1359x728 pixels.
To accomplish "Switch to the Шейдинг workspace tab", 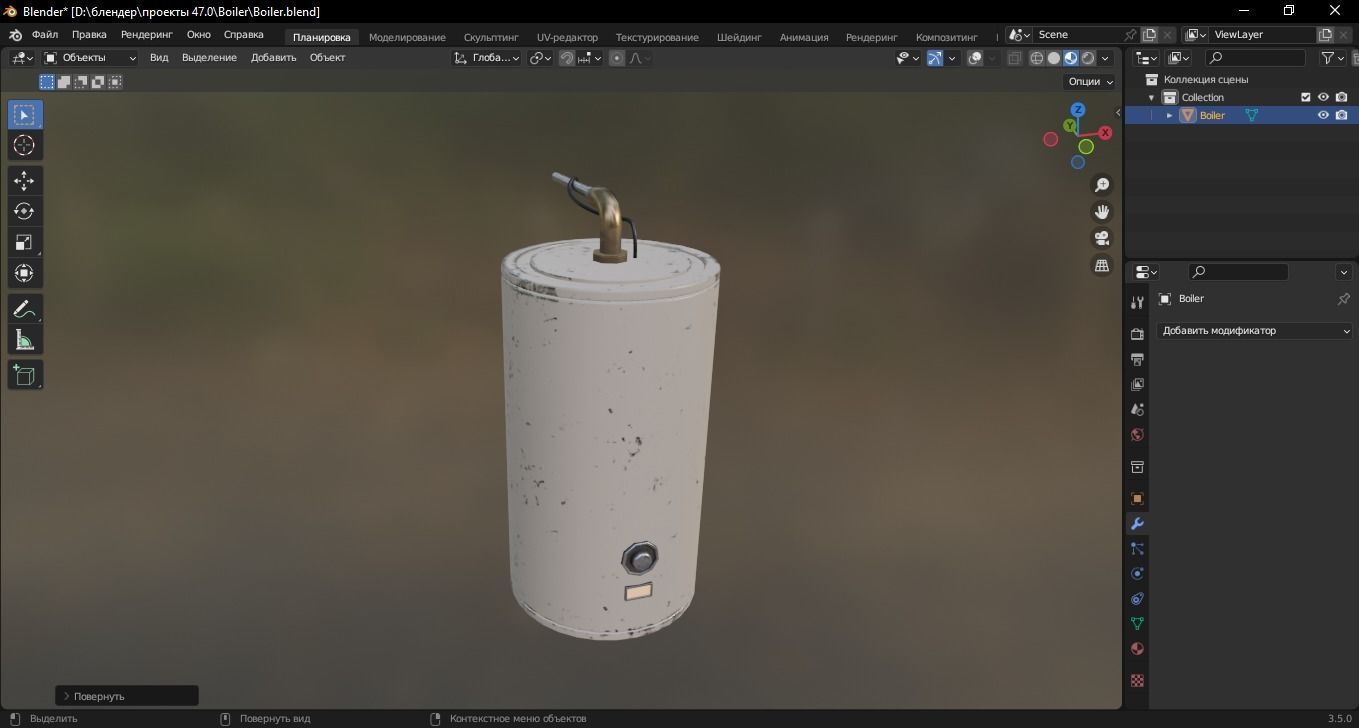I will click(739, 37).
